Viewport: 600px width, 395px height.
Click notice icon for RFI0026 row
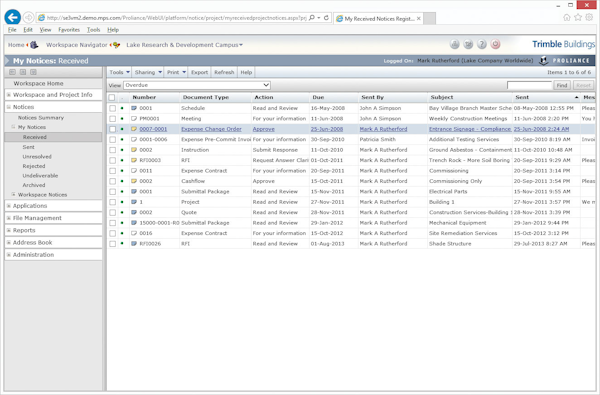click(134, 243)
